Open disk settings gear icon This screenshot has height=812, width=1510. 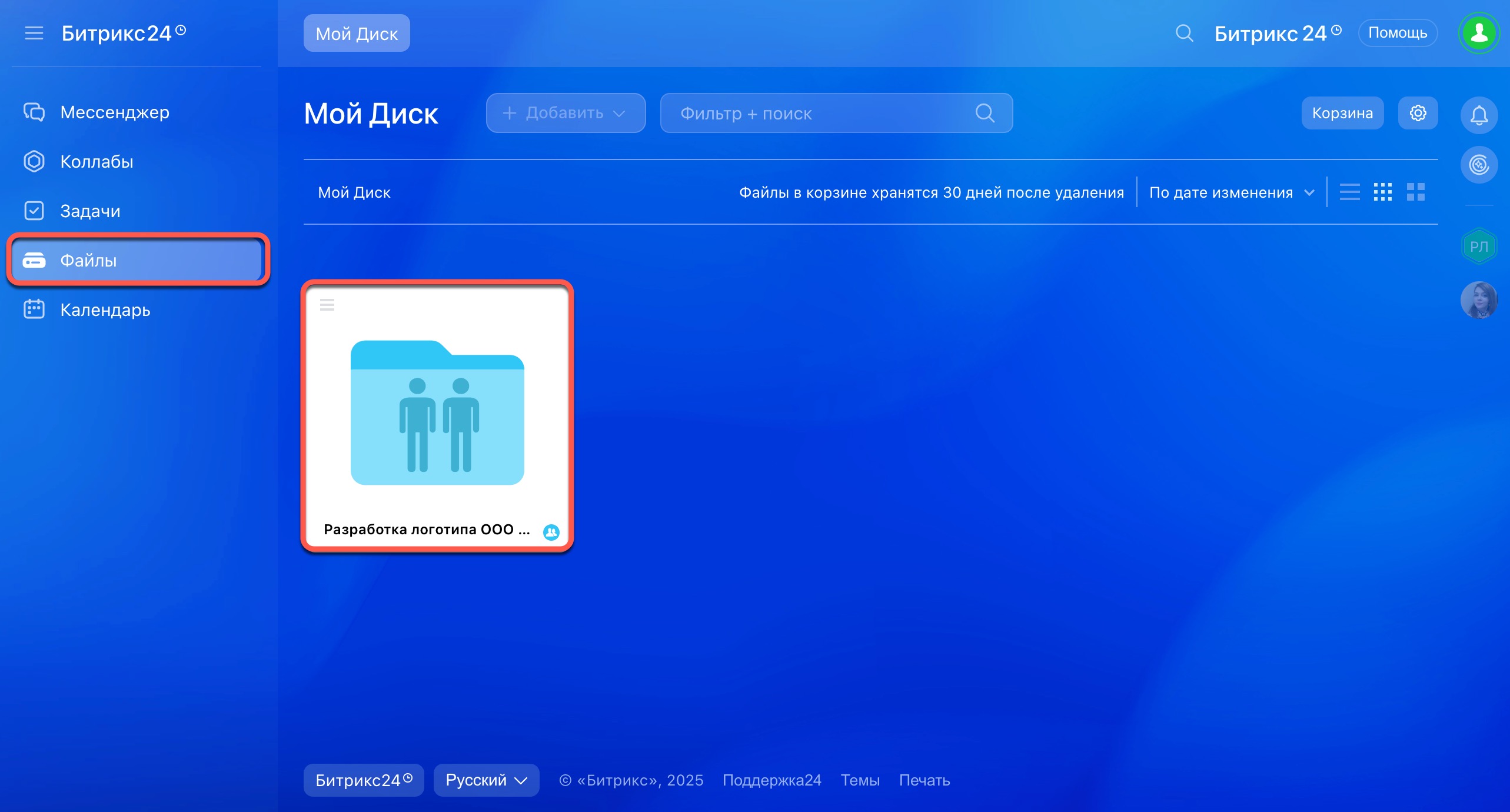point(1418,113)
